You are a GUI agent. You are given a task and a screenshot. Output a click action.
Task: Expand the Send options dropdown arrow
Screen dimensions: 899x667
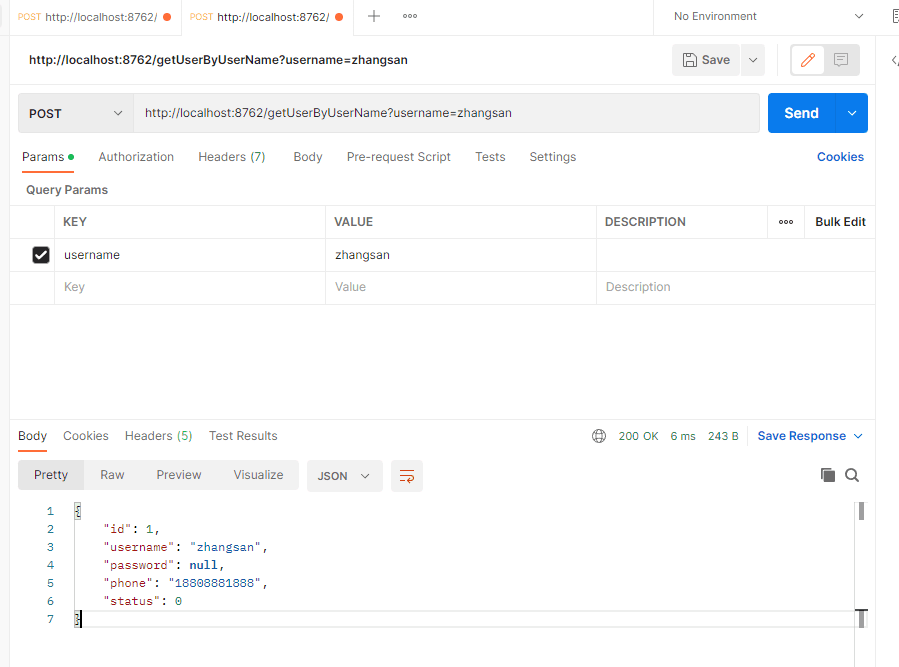(x=852, y=113)
